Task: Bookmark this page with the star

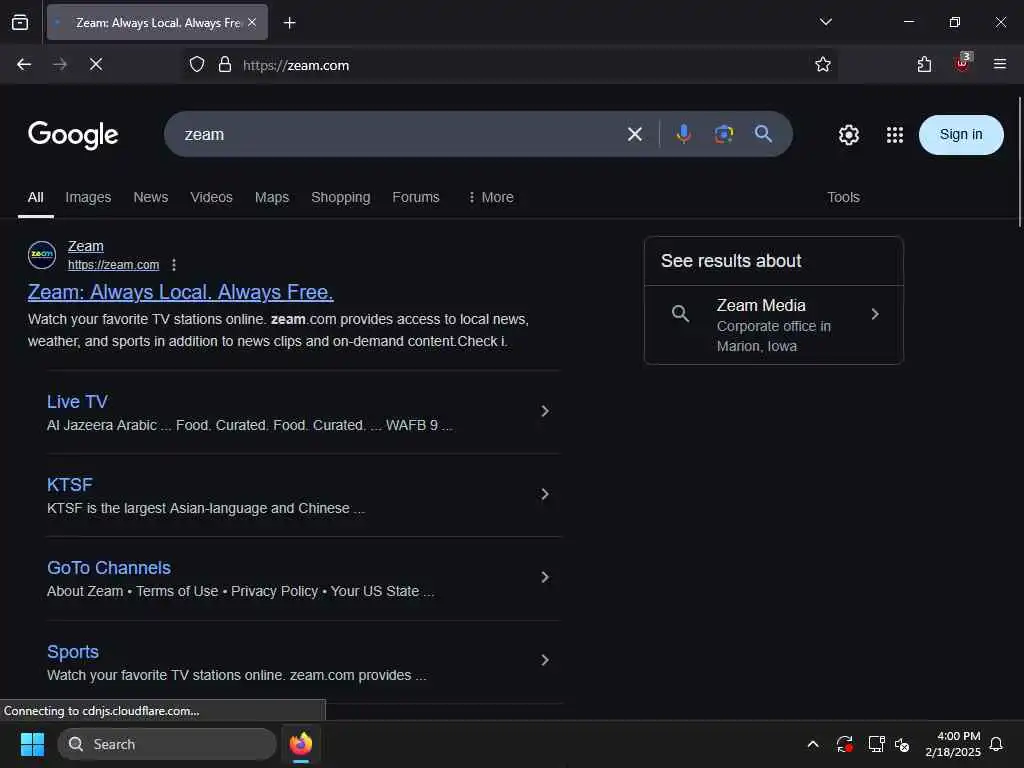Action: [823, 64]
